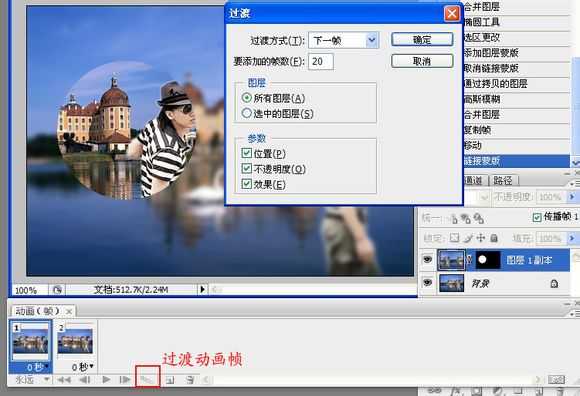Uncheck the 位置 parameter checkbox
Image resolution: width=580 pixels, height=396 pixels.
pos(246,153)
